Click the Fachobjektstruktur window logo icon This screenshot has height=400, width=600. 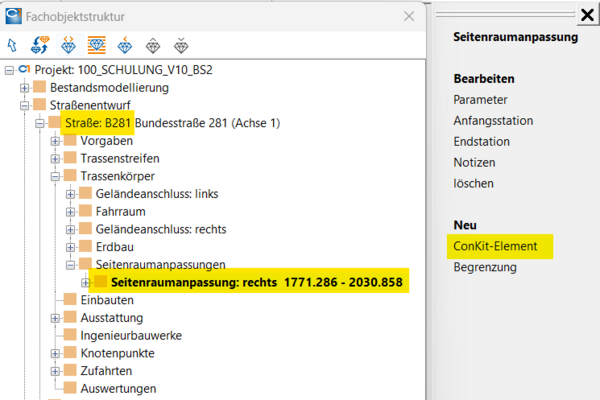(13, 16)
